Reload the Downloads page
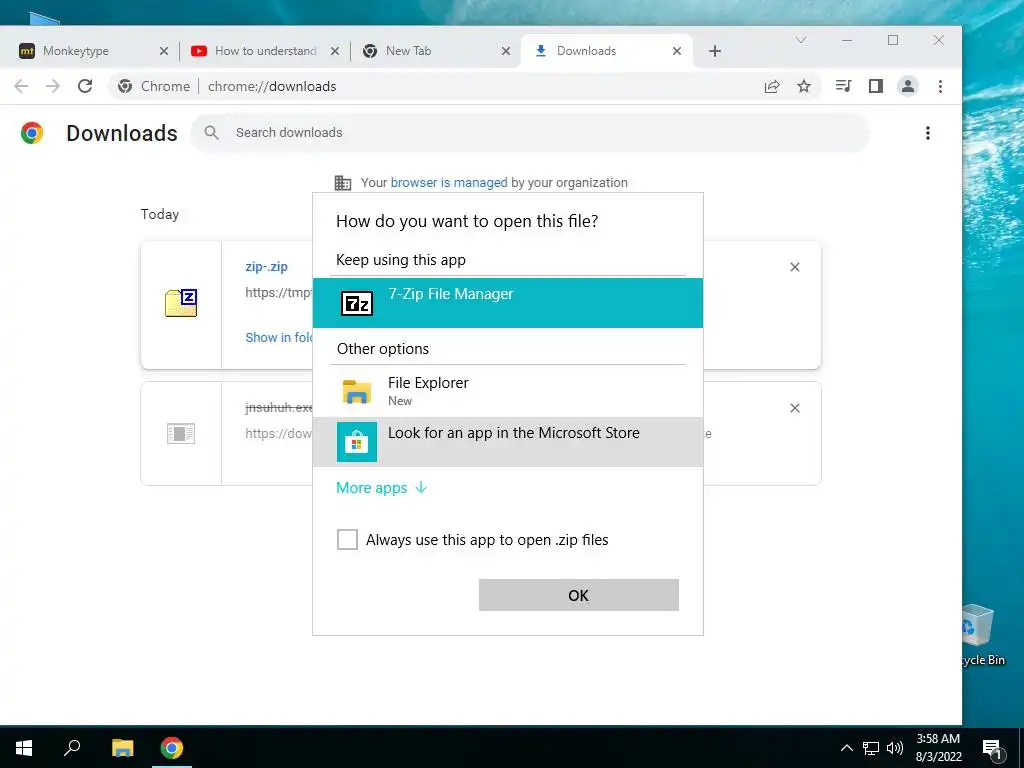This screenshot has width=1024, height=768. 85,86
